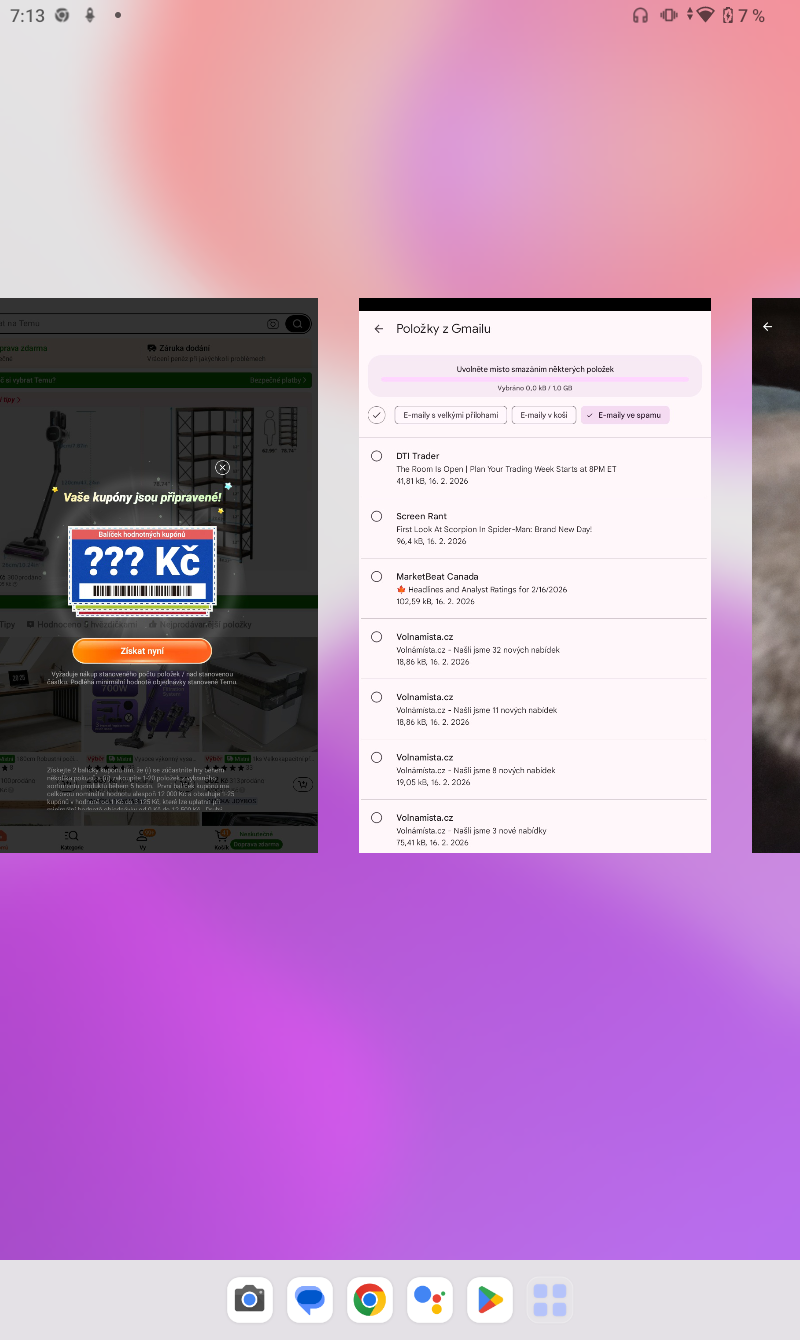Tap back arrow in rightmost app card
This screenshot has width=800, height=1340.
[767, 327]
